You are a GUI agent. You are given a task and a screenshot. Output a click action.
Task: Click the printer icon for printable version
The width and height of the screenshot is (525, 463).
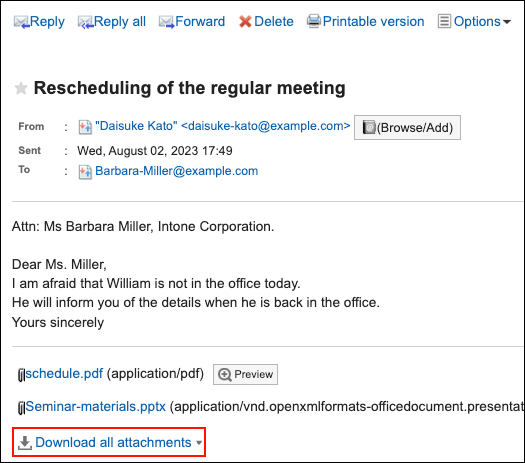tap(314, 21)
